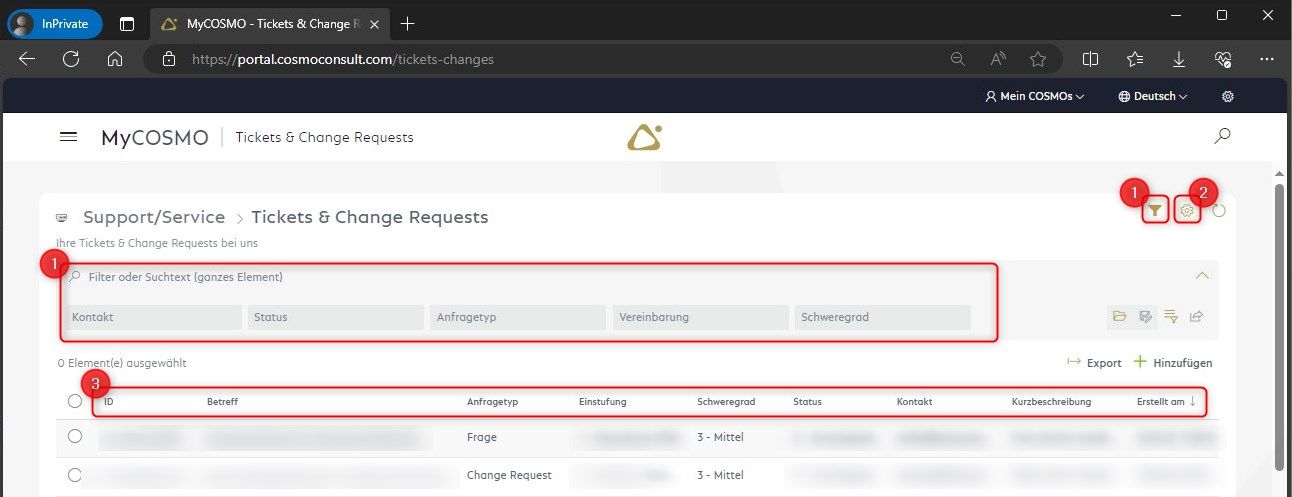Open browser menu three dots
This screenshot has height=497, width=1292.
(x=1265, y=59)
